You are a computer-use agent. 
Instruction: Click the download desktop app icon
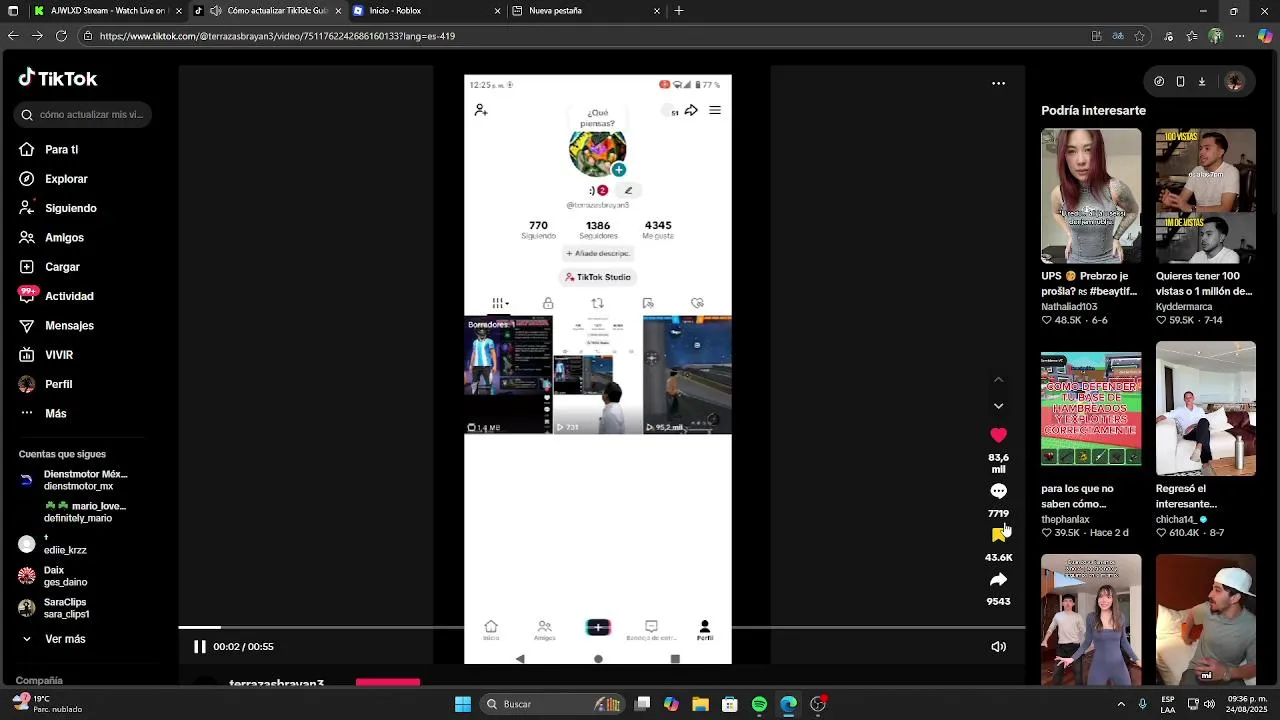[1202, 82]
